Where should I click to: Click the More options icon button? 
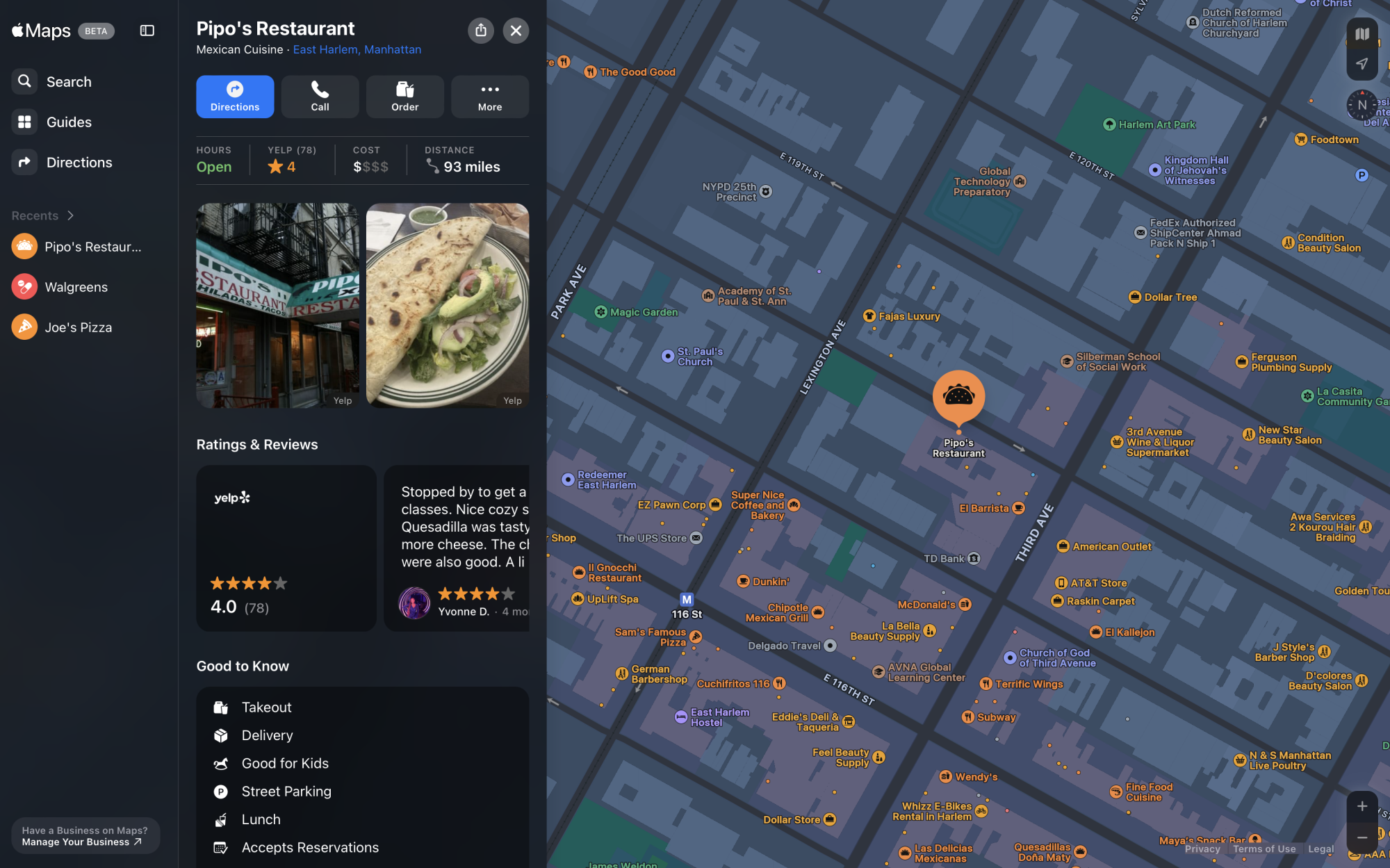pyautogui.click(x=490, y=96)
